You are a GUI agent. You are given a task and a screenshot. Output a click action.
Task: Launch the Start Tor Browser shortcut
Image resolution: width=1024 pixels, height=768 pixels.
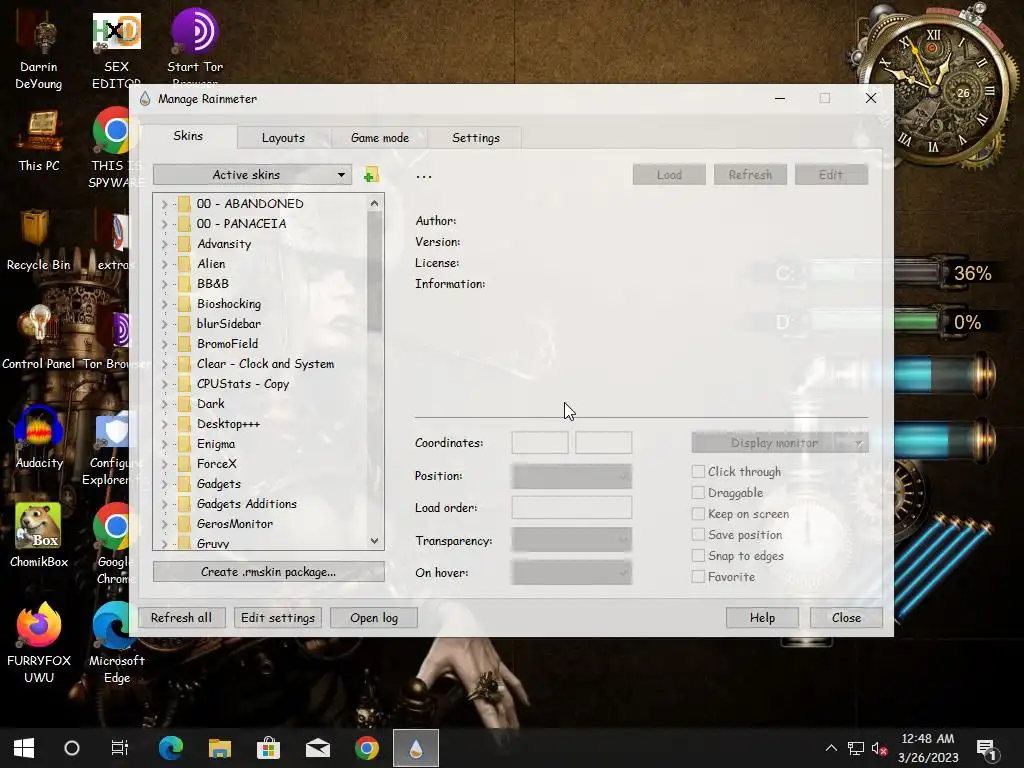(x=195, y=46)
